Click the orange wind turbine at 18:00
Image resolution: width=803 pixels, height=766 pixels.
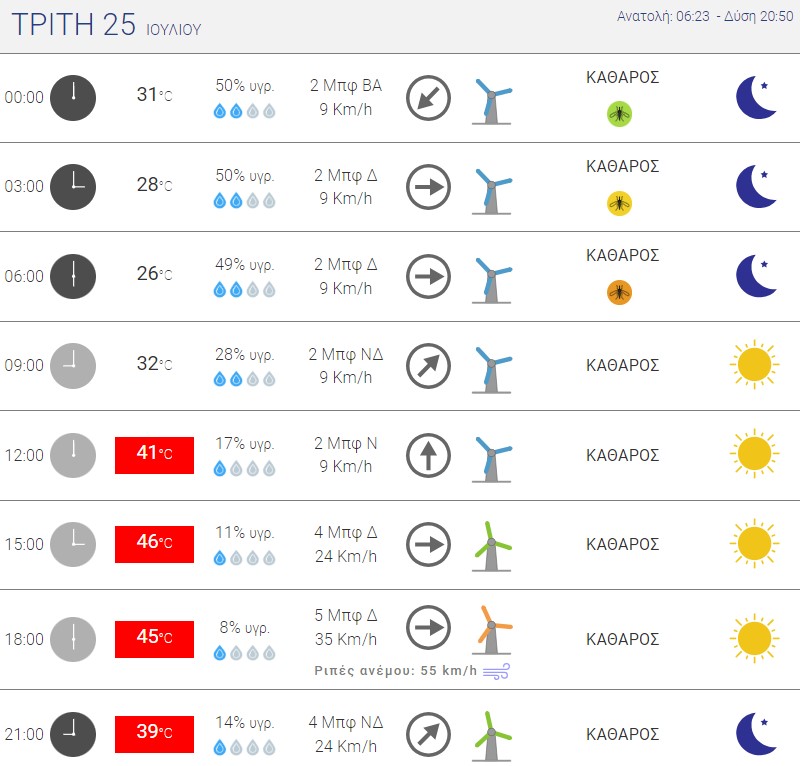(492, 629)
